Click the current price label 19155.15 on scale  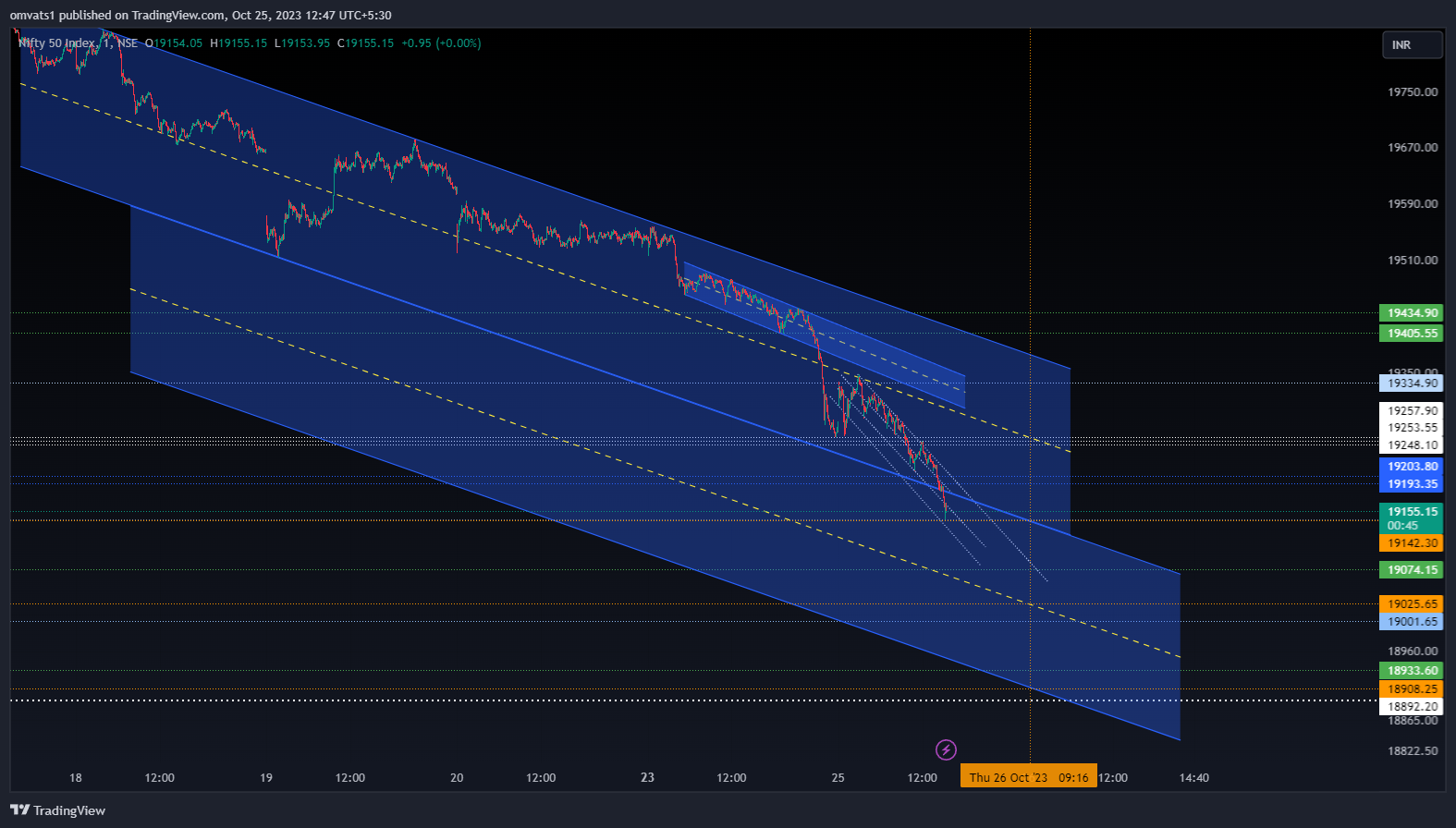pyautogui.click(x=1411, y=511)
